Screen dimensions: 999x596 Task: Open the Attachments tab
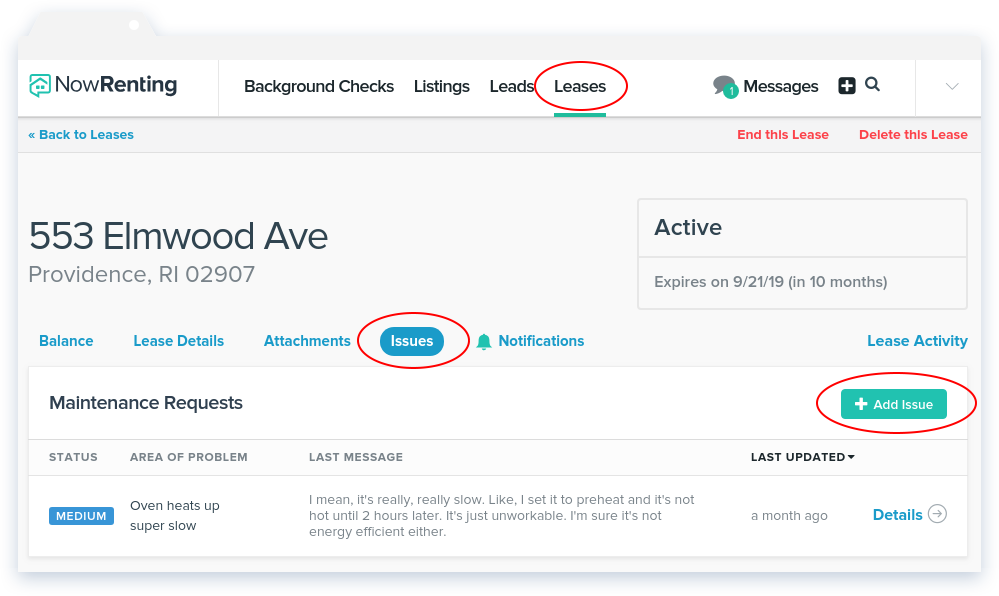307,341
